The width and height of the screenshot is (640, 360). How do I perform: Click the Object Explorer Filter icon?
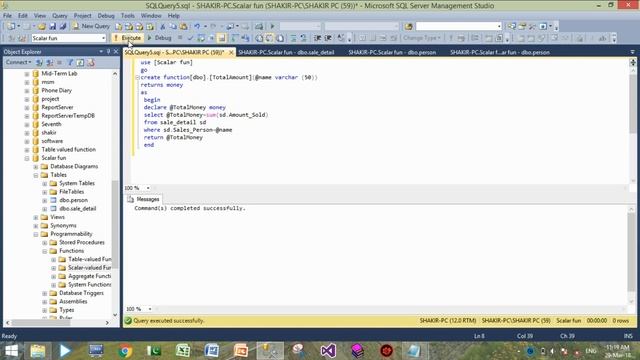pyautogui.click(x=70, y=62)
